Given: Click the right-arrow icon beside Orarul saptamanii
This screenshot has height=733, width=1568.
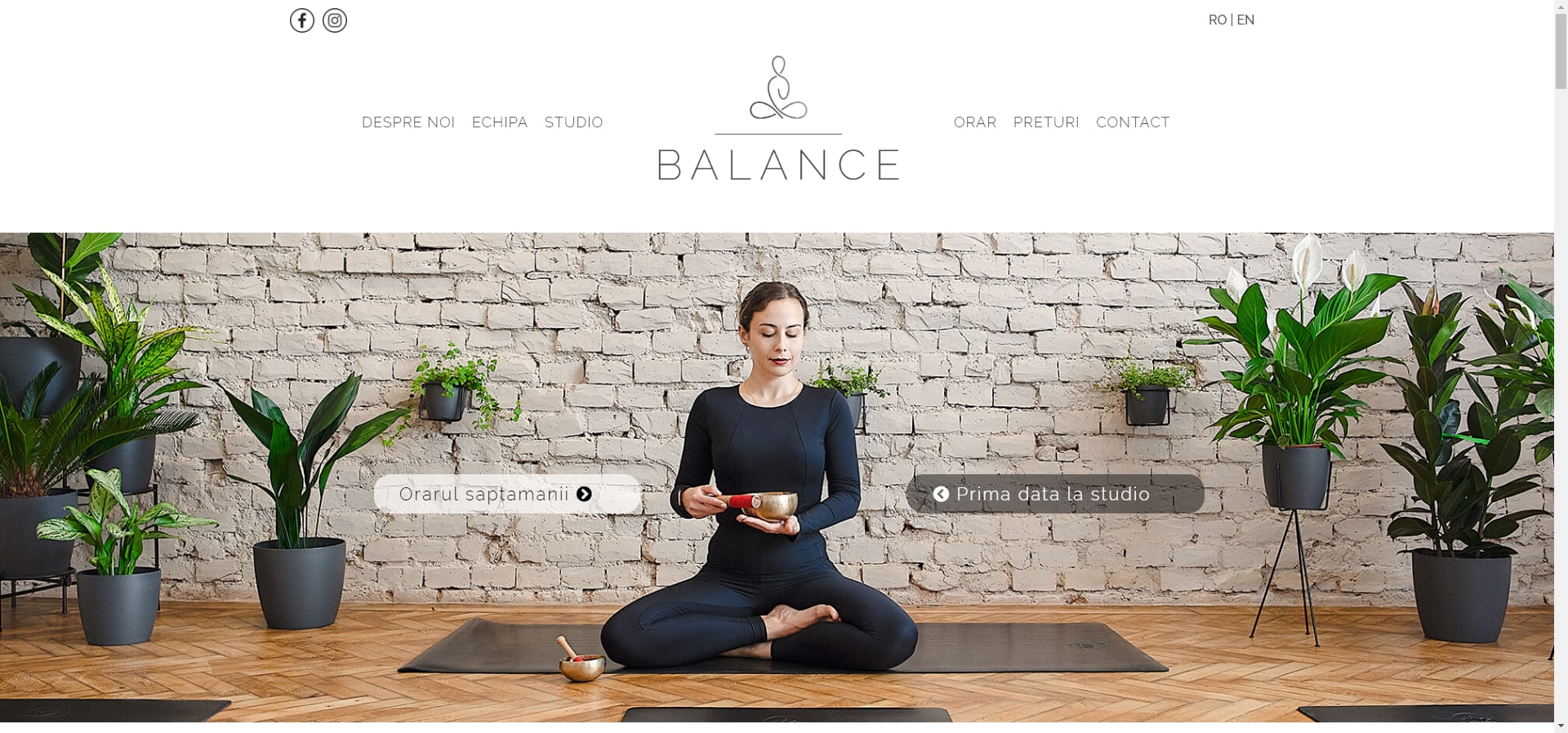Looking at the screenshot, I should click(584, 494).
